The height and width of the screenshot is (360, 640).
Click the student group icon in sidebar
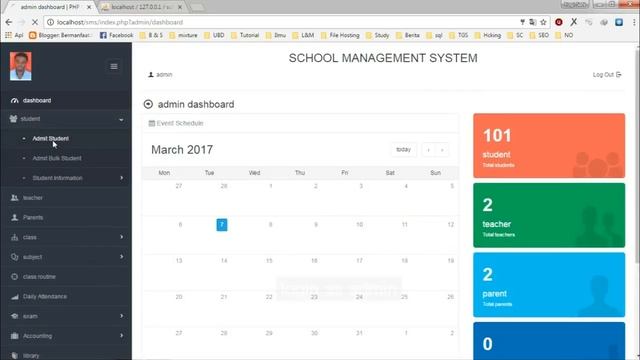(x=13, y=119)
